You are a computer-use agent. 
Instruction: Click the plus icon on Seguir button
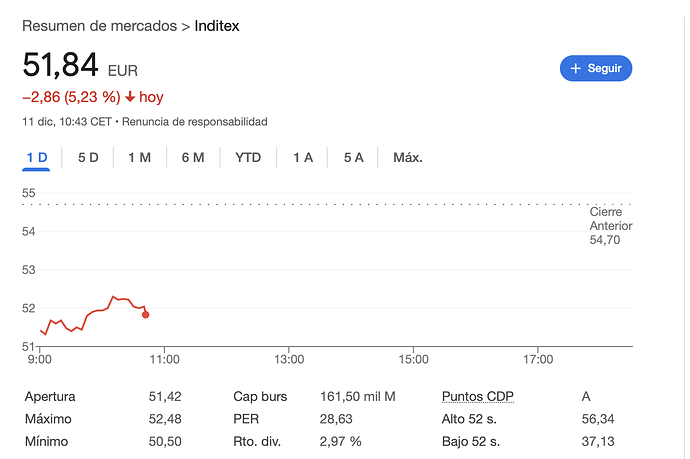[x=576, y=68]
